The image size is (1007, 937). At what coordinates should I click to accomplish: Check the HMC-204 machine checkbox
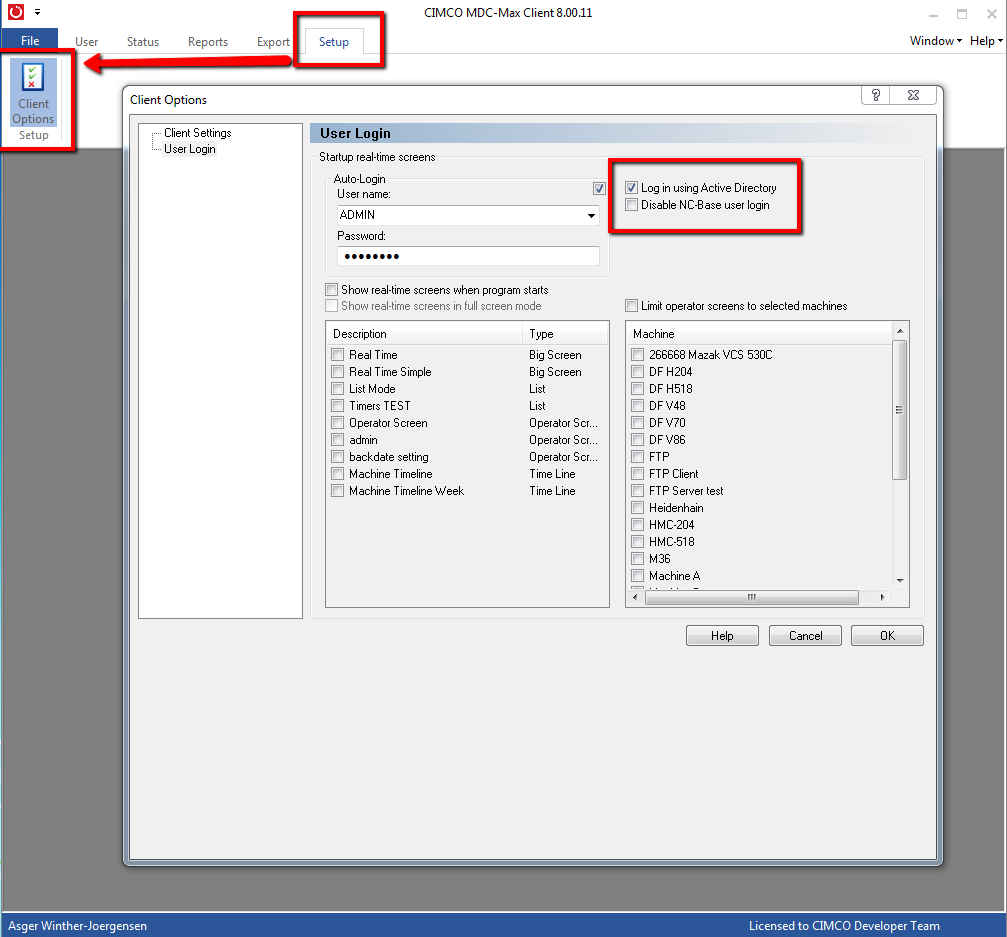click(x=638, y=525)
